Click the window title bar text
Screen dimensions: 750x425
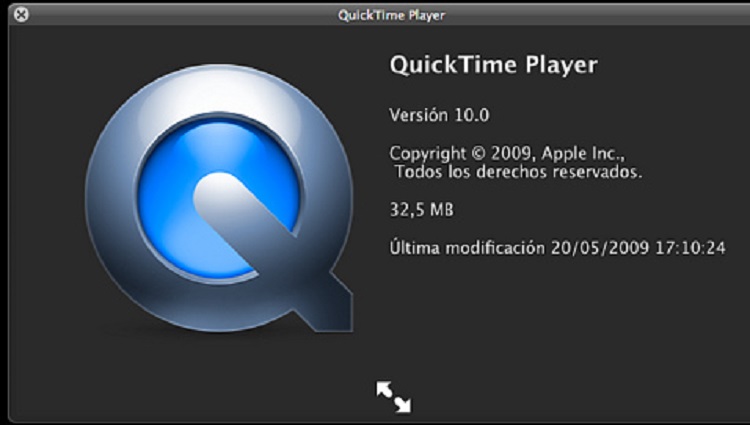(x=390, y=15)
